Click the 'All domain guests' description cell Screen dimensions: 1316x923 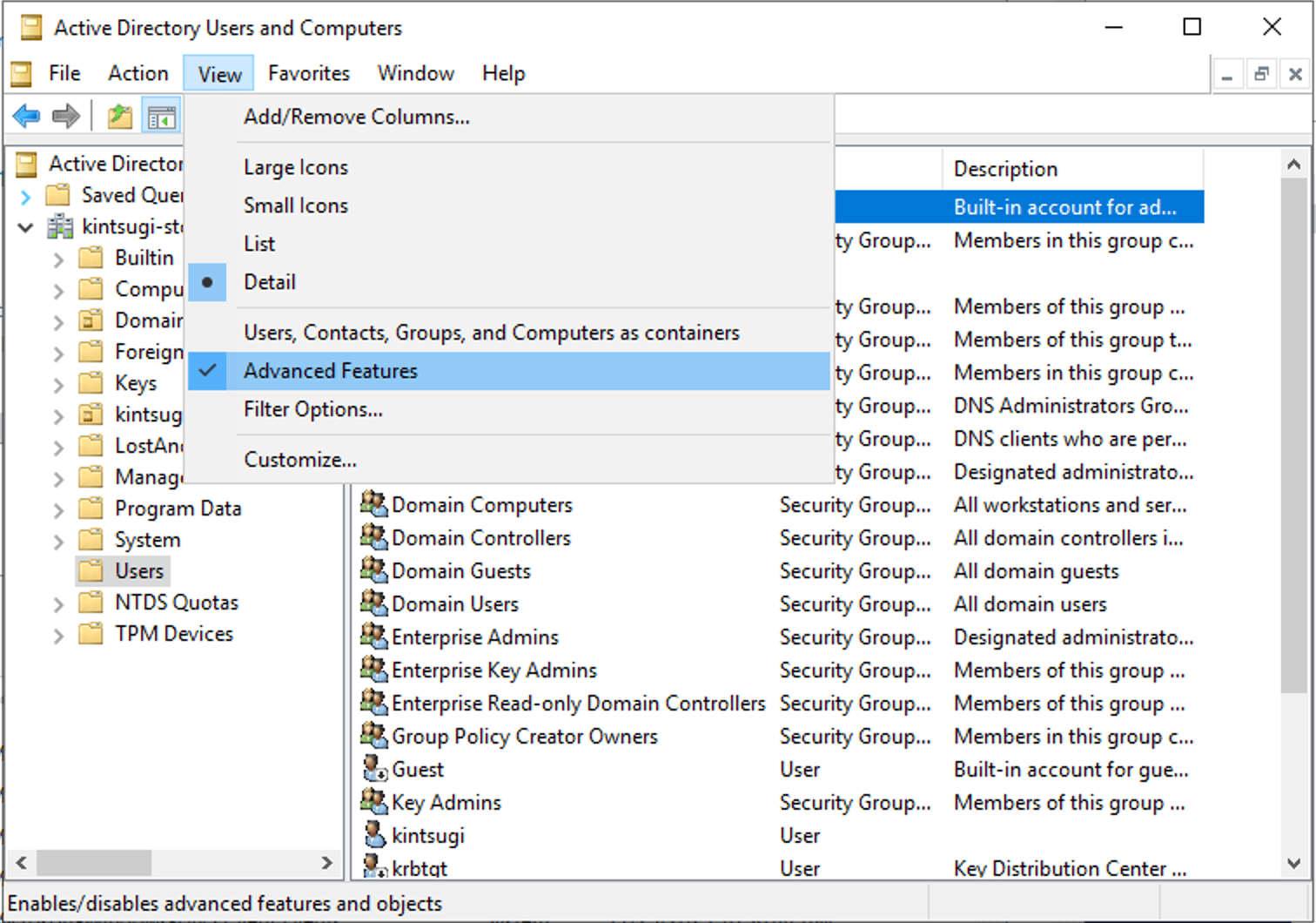point(1037,571)
